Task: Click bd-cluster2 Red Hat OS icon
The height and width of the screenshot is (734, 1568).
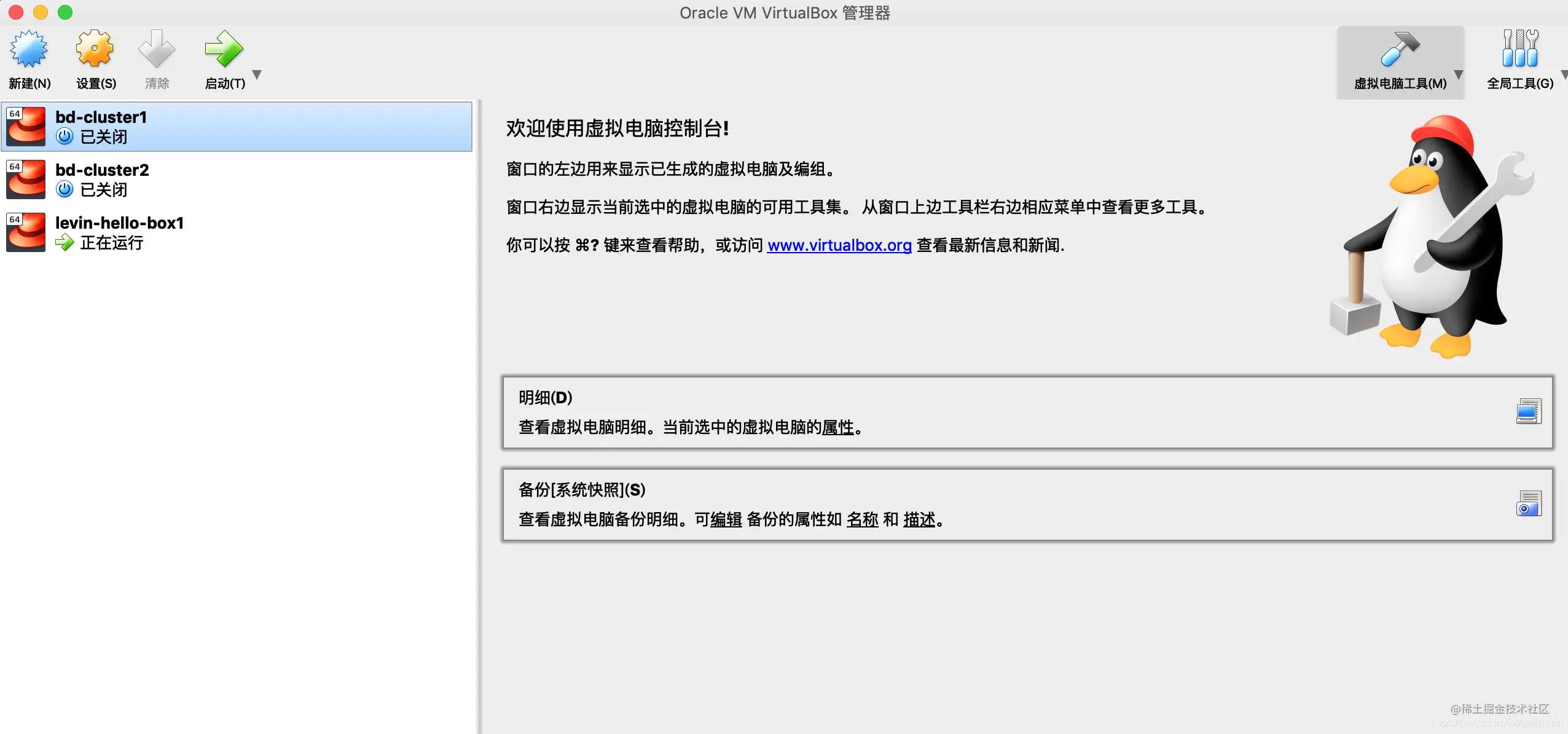Action: pyautogui.click(x=26, y=180)
